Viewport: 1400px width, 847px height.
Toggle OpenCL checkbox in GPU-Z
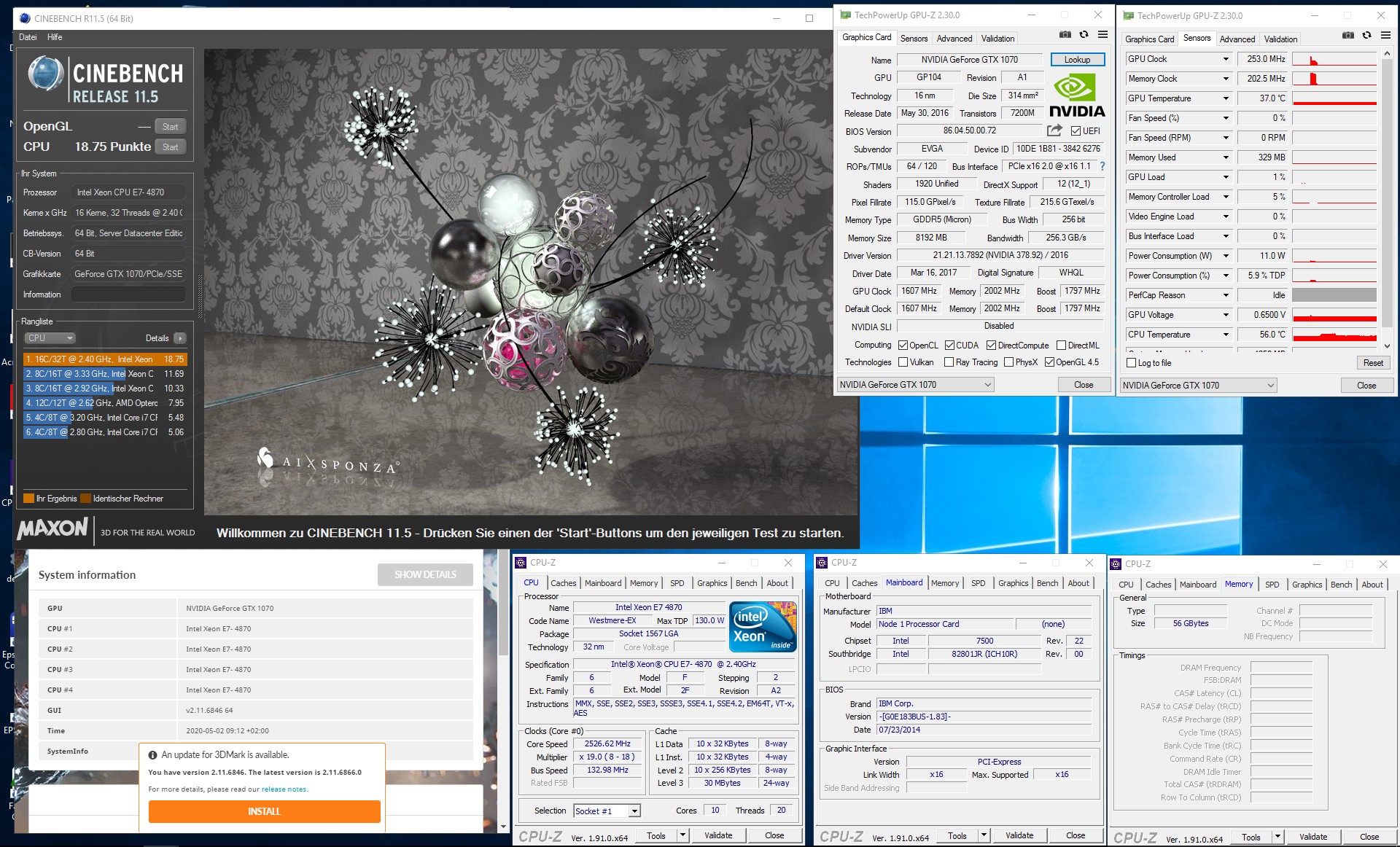click(x=903, y=346)
